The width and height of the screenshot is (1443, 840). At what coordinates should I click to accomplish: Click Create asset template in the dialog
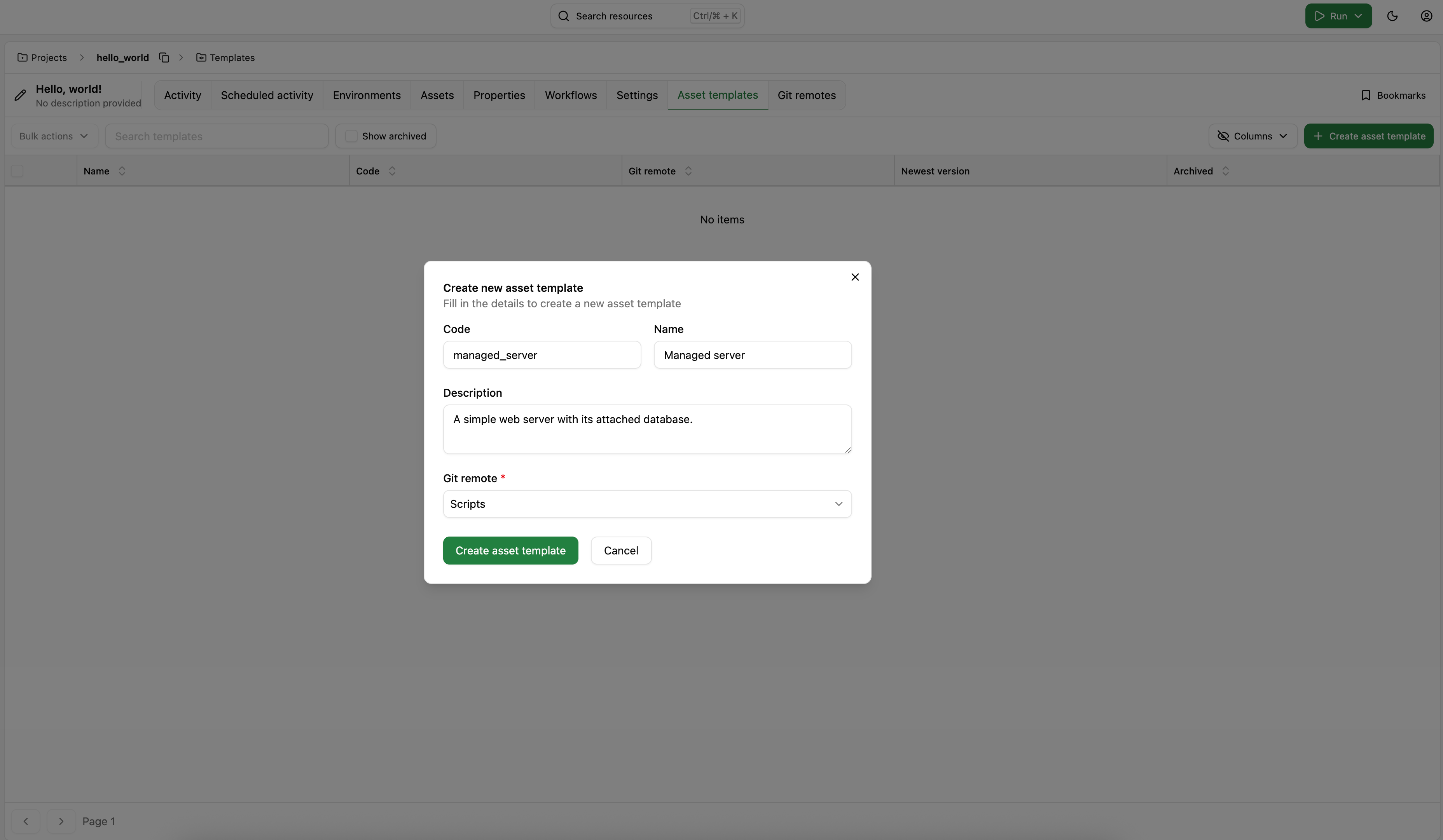pos(510,550)
